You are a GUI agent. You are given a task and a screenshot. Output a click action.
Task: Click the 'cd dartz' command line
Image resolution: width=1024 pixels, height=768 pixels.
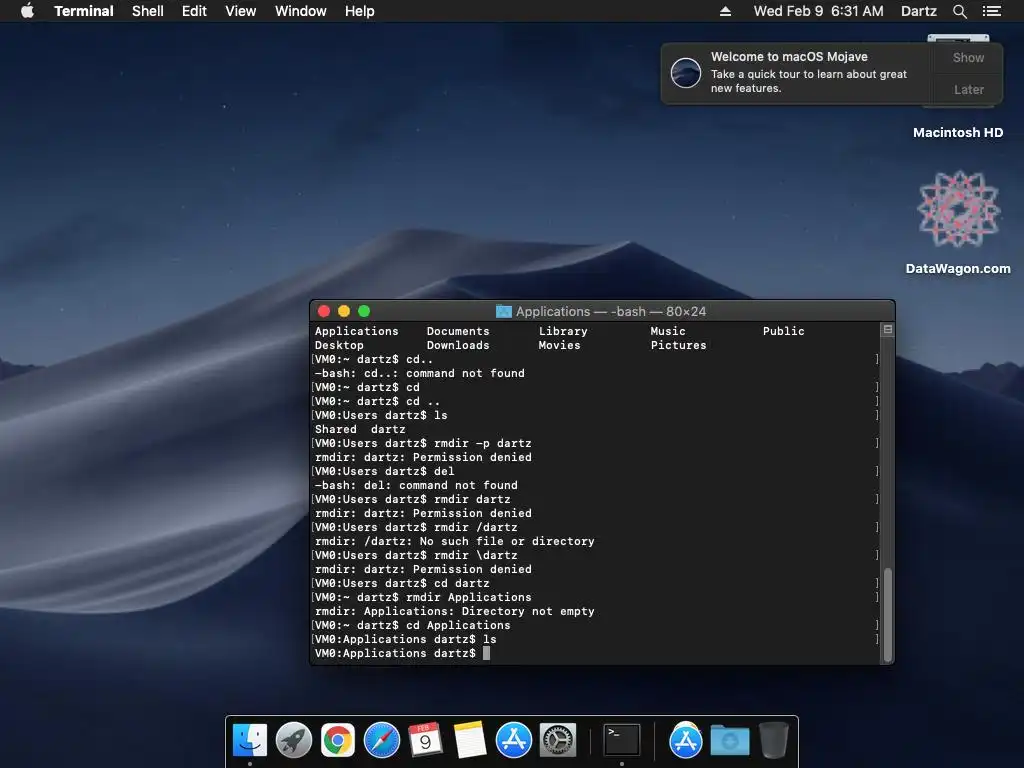click(x=402, y=583)
